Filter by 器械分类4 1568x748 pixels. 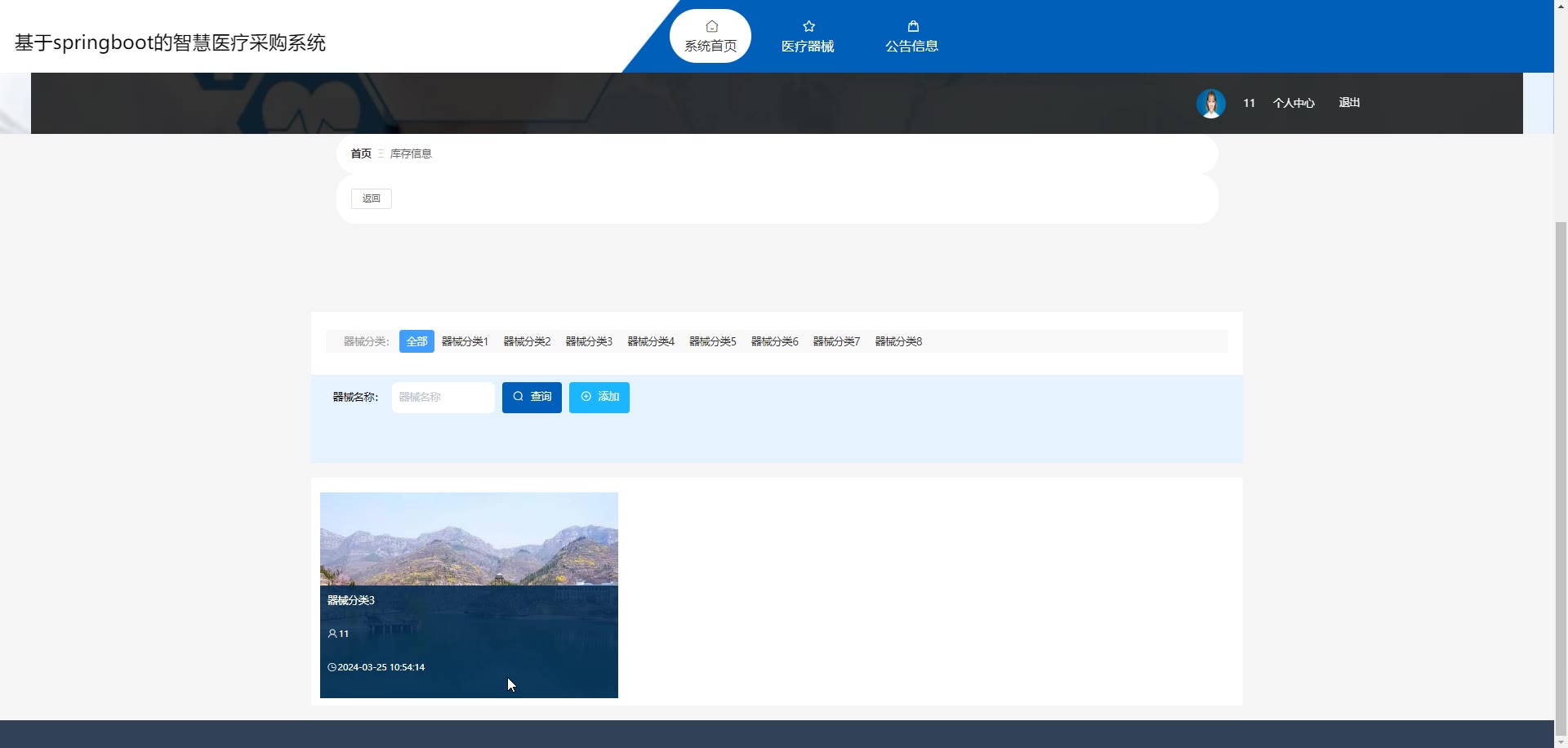coord(651,341)
